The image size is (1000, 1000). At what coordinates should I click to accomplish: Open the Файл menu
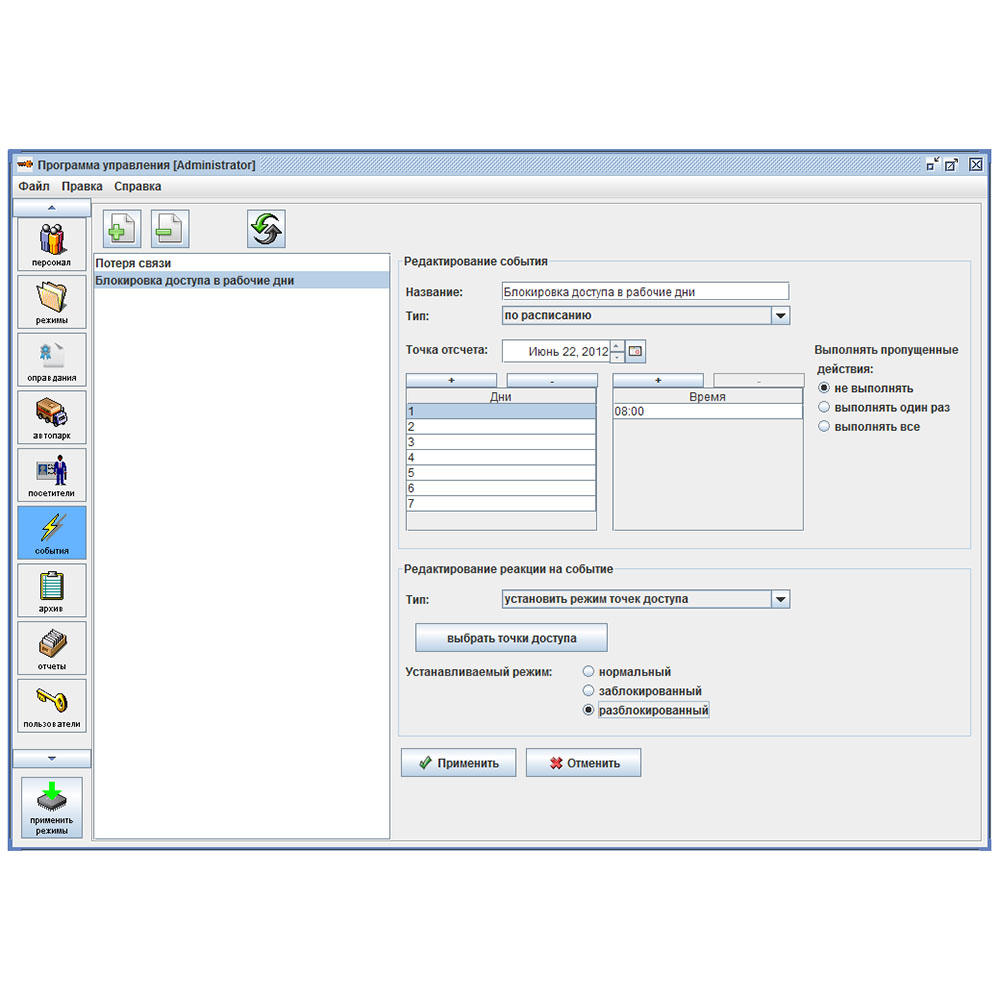click(x=34, y=186)
